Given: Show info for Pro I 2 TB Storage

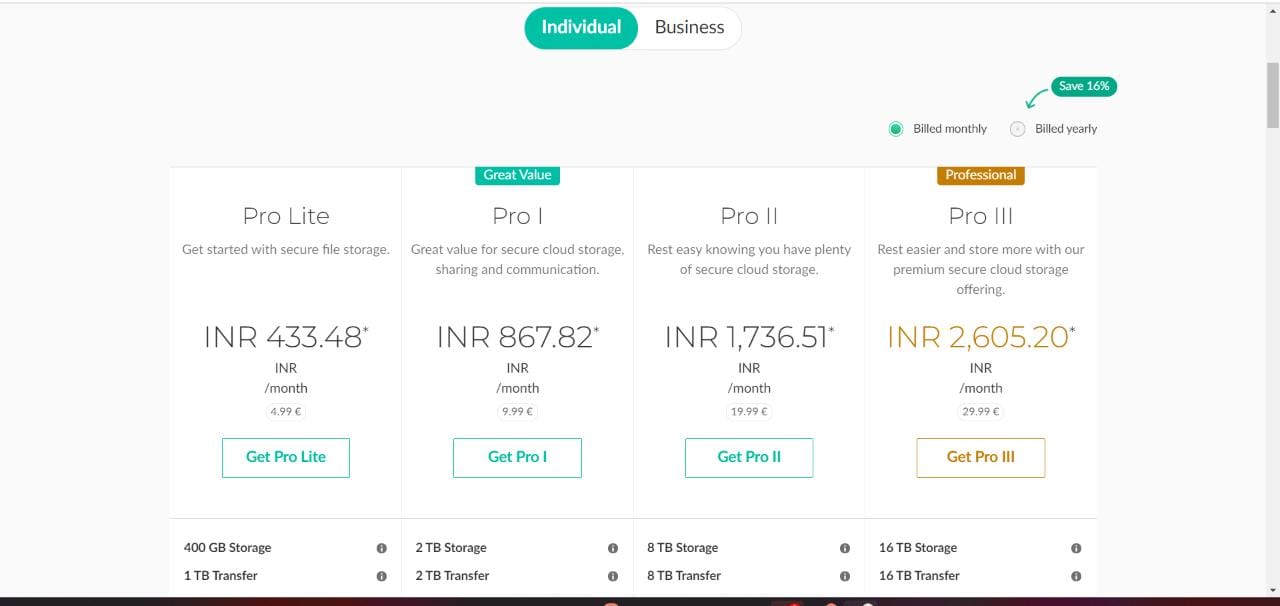Looking at the screenshot, I should [x=613, y=548].
